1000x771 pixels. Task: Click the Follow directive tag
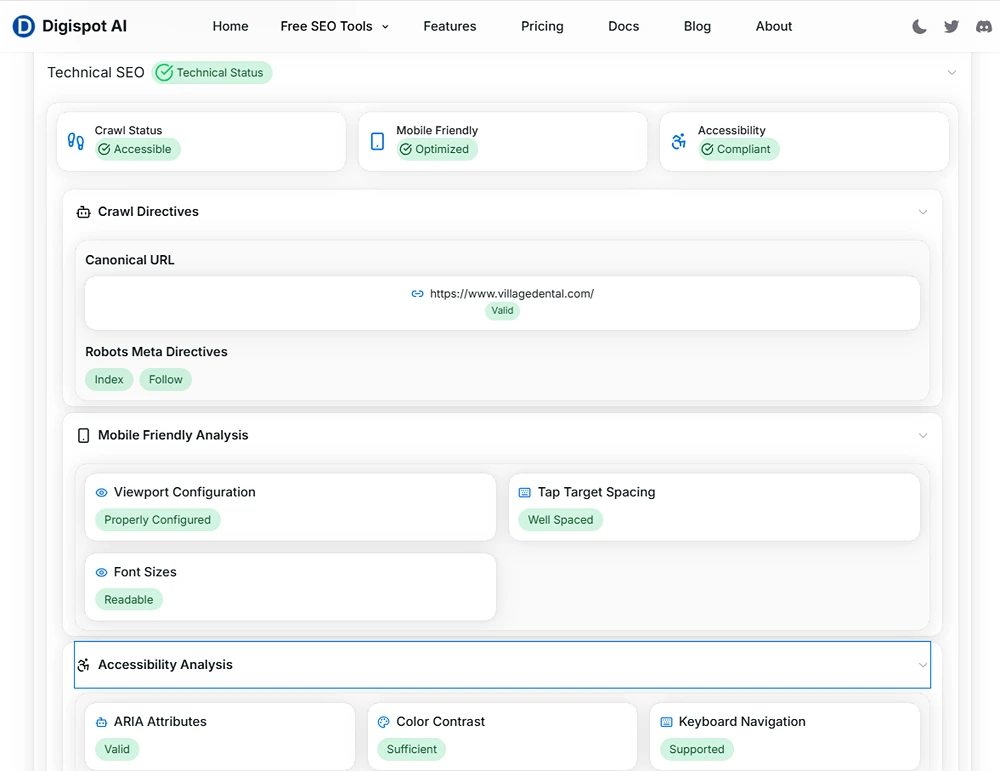coord(166,379)
